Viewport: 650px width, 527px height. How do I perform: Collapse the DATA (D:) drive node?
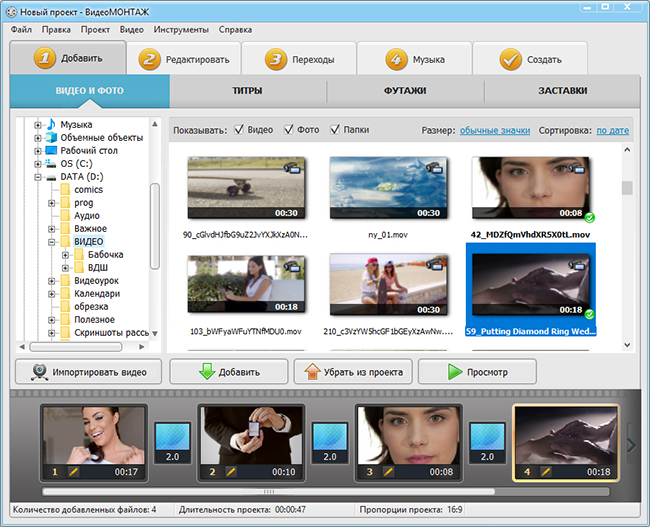38,177
